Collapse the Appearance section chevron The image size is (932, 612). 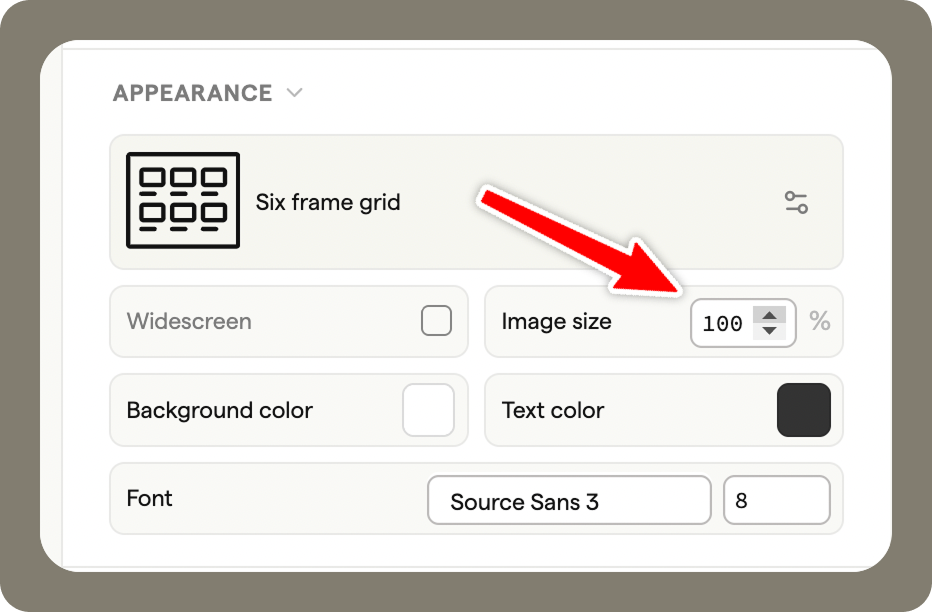pyautogui.click(x=294, y=93)
